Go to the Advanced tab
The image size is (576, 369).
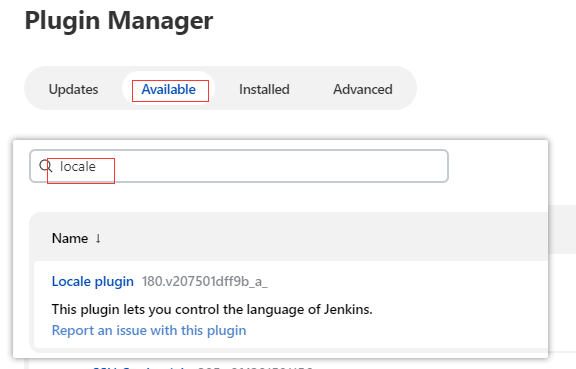(363, 89)
